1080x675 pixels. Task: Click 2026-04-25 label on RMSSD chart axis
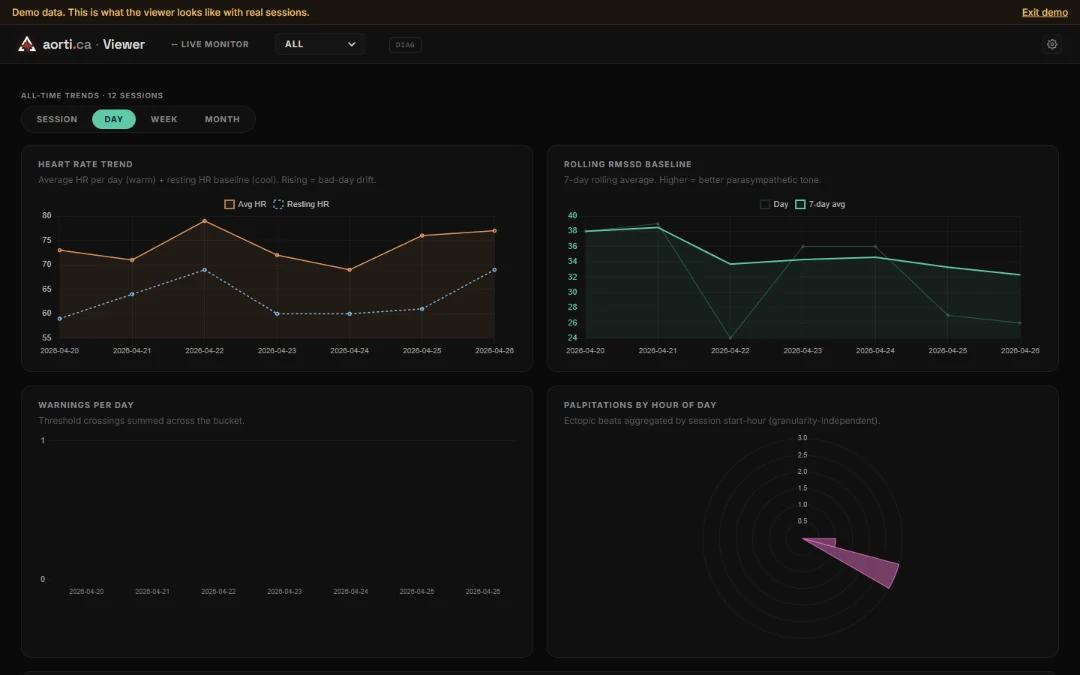point(948,351)
